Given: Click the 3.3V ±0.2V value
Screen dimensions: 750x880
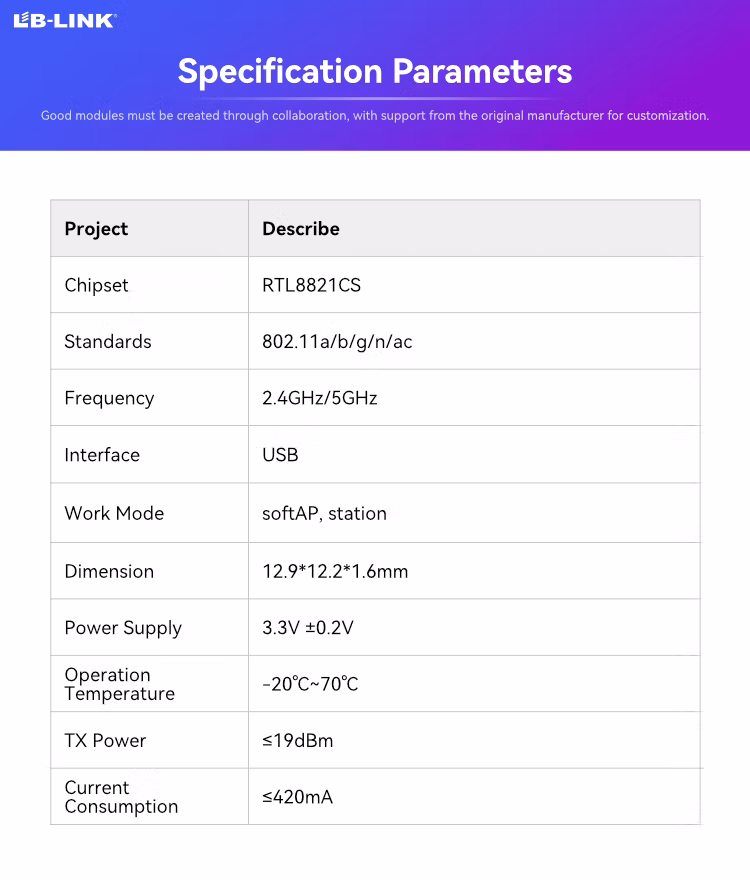Looking at the screenshot, I should click(x=308, y=628).
